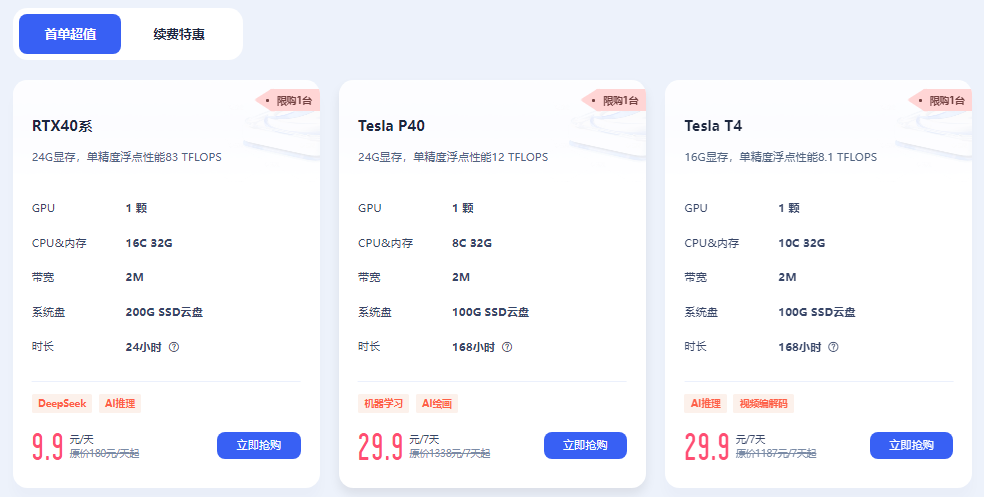984x497 pixels.
Task: Click the Tesla P40 card title
Action: tap(392, 126)
